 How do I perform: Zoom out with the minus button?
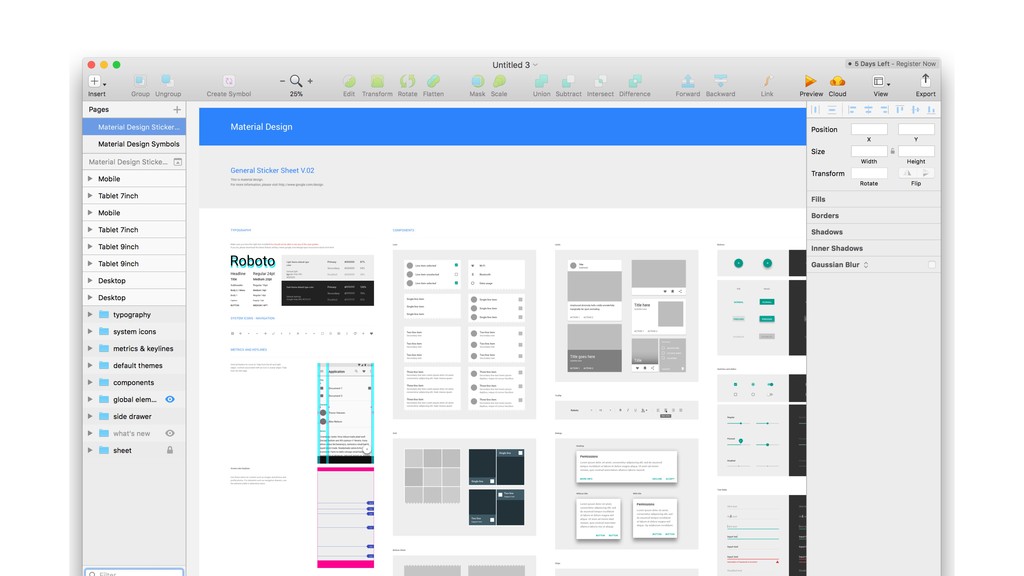[x=282, y=81]
